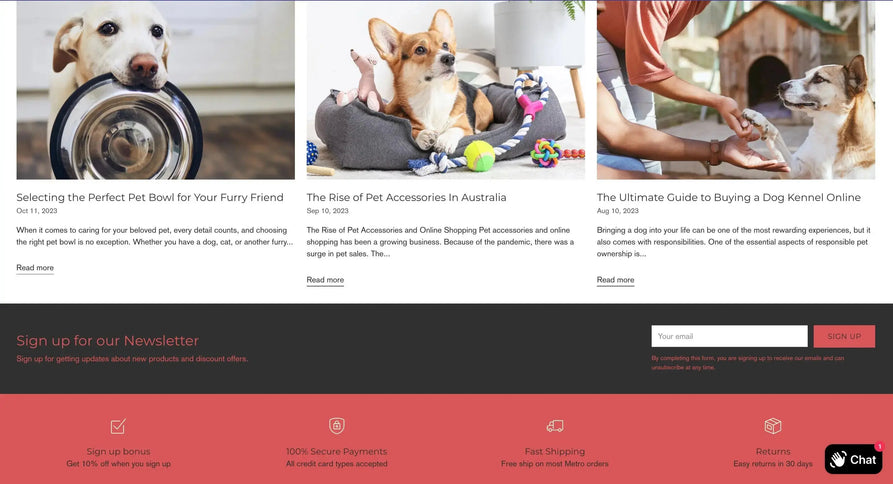This screenshot has height=484, width=893.
Task: Click the Secure Payments shield lock icon
Action: point(337,425)
